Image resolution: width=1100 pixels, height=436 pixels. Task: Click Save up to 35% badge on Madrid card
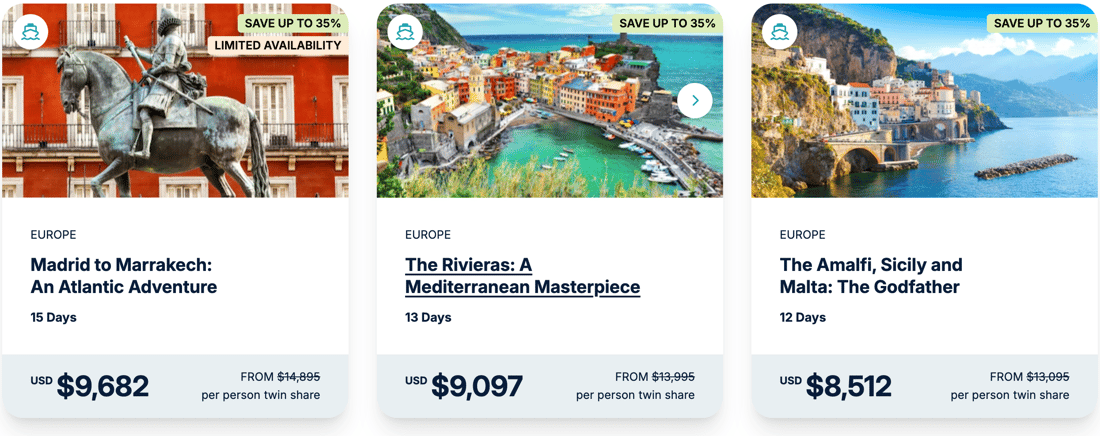(293, 23)
